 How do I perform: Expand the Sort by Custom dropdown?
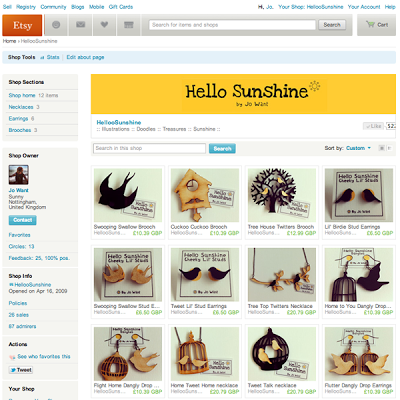tap(358, 148)
